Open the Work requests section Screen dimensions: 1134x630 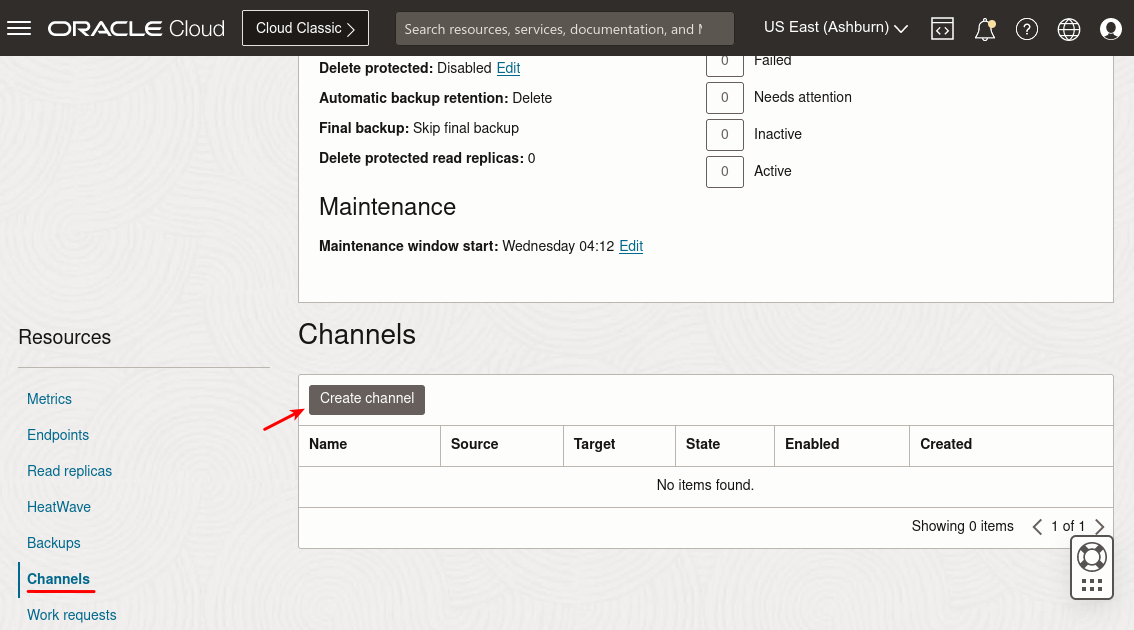(72, 616)
